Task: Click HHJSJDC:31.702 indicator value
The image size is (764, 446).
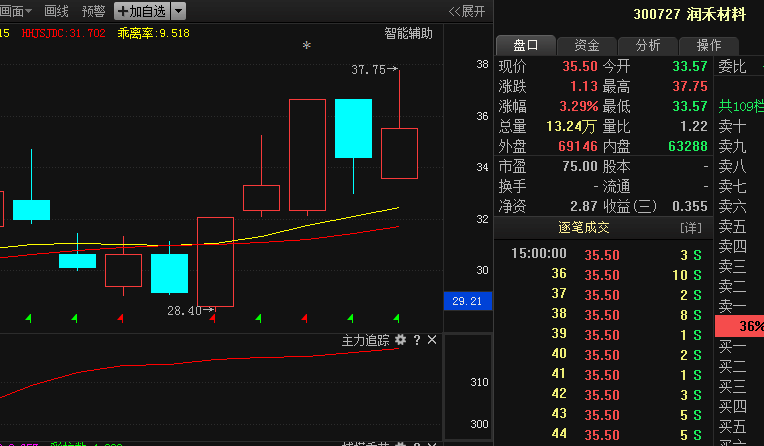Action: (x=63, y=33)
